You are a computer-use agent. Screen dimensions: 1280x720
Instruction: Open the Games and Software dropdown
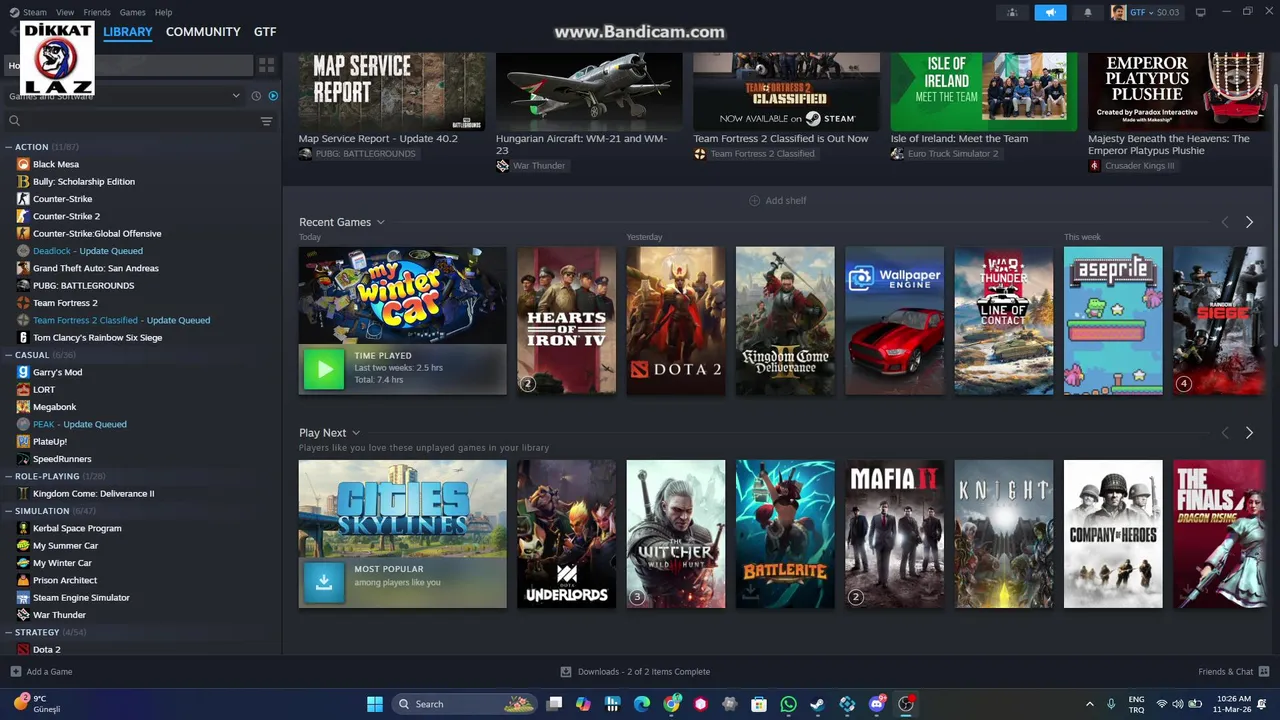(x=125, y=96)
